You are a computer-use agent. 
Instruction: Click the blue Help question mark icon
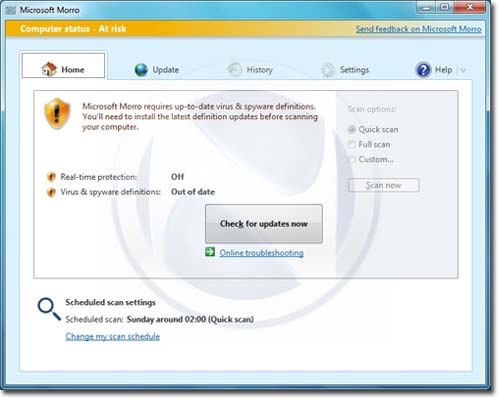click(423, 70)
